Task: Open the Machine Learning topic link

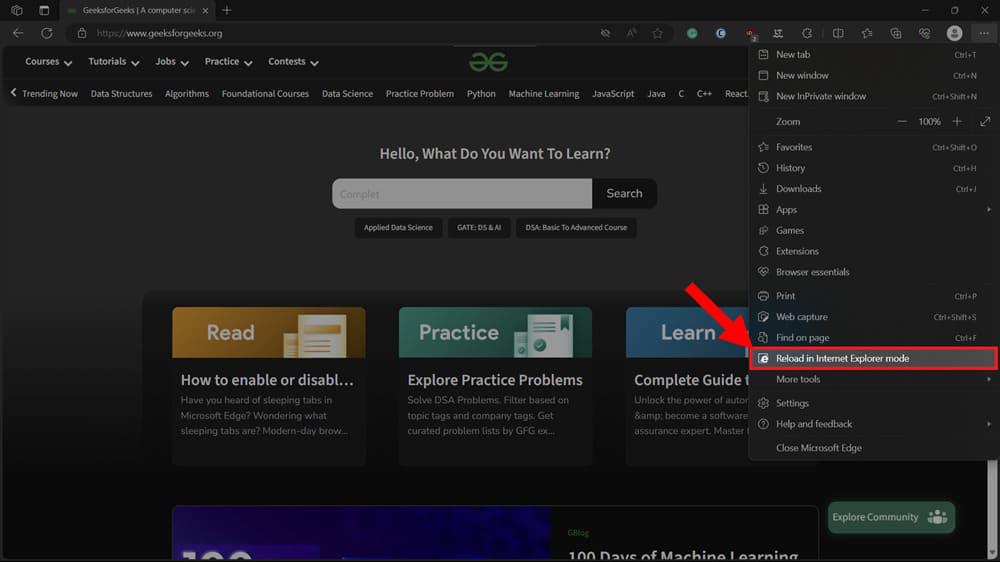Action: [x=544, y=94]
